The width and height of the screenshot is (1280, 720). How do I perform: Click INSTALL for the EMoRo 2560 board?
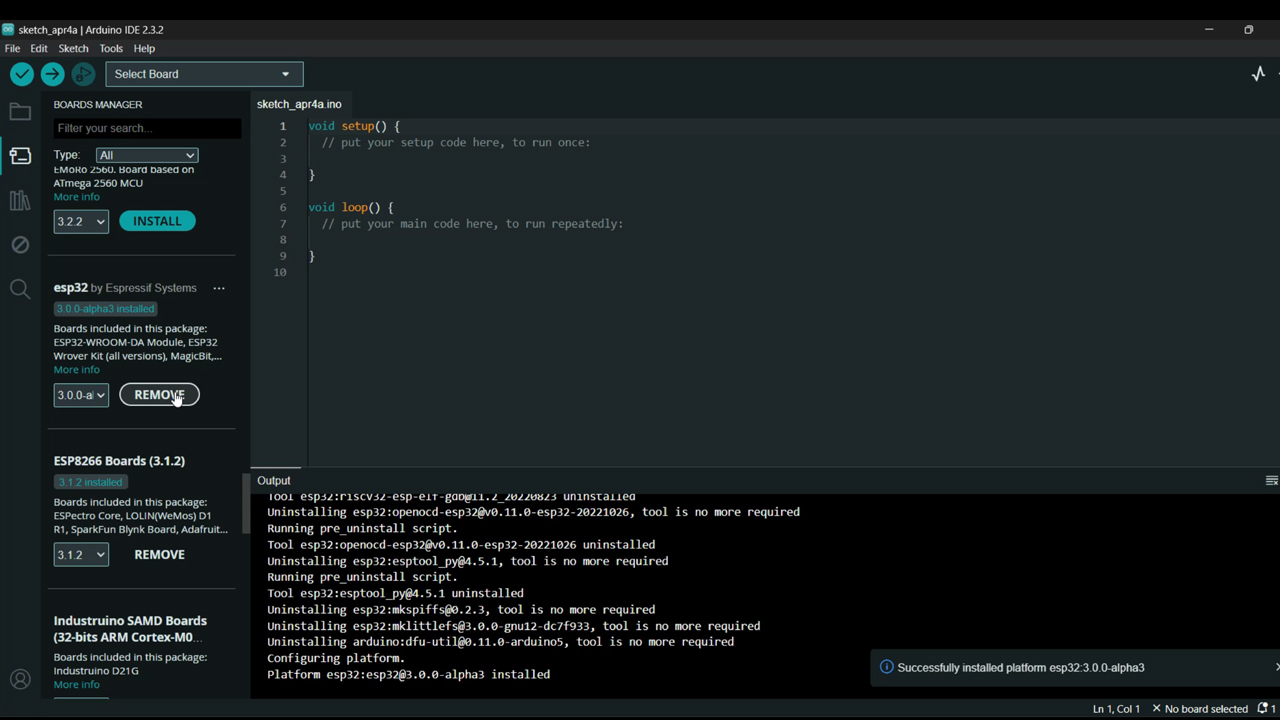[157, 221]
